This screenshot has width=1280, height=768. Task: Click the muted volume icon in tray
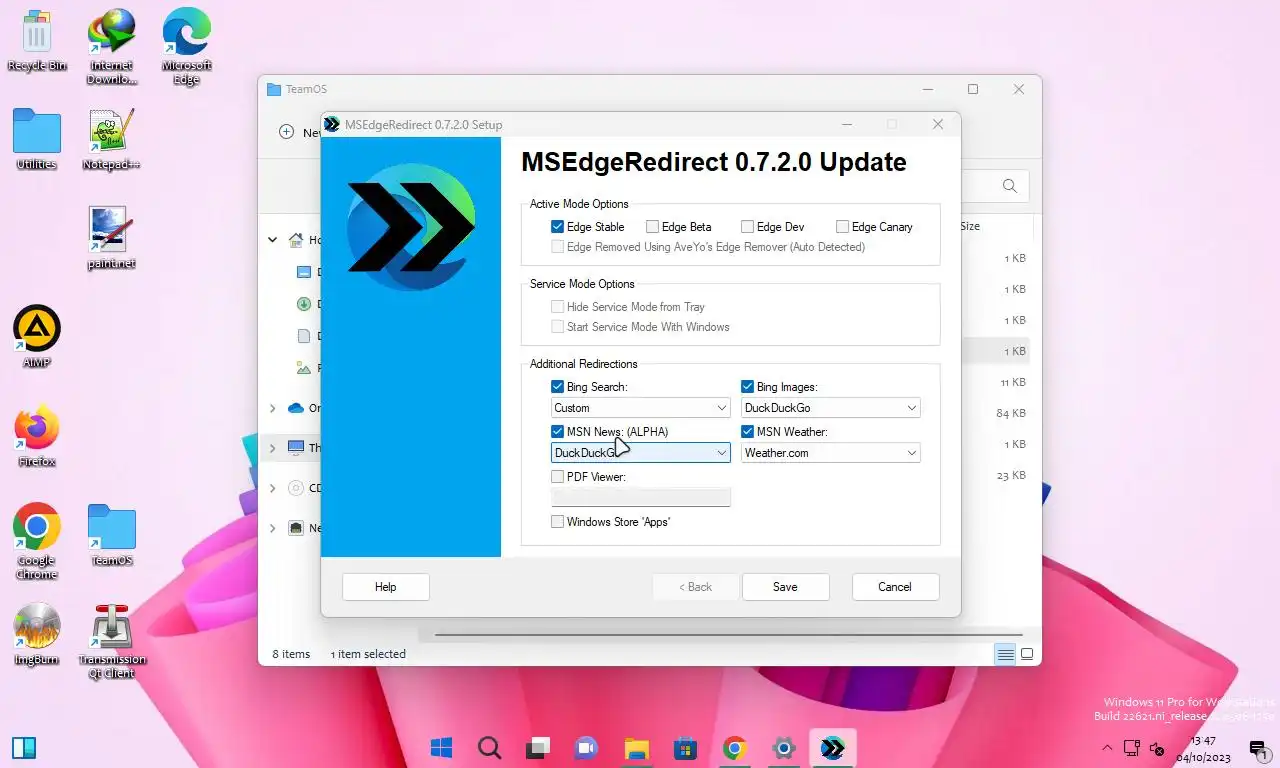coord(1157,748)
